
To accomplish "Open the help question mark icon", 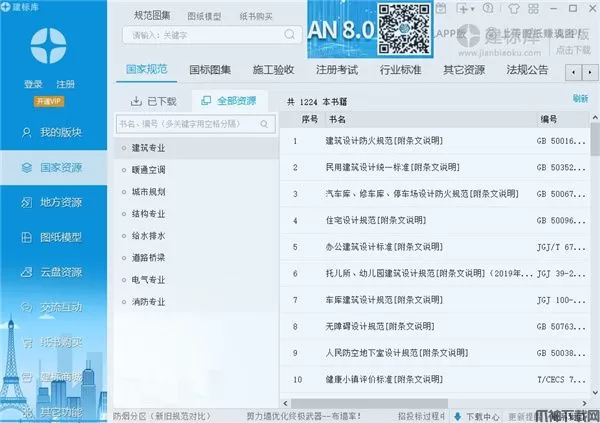I will [x=488, y=8].
